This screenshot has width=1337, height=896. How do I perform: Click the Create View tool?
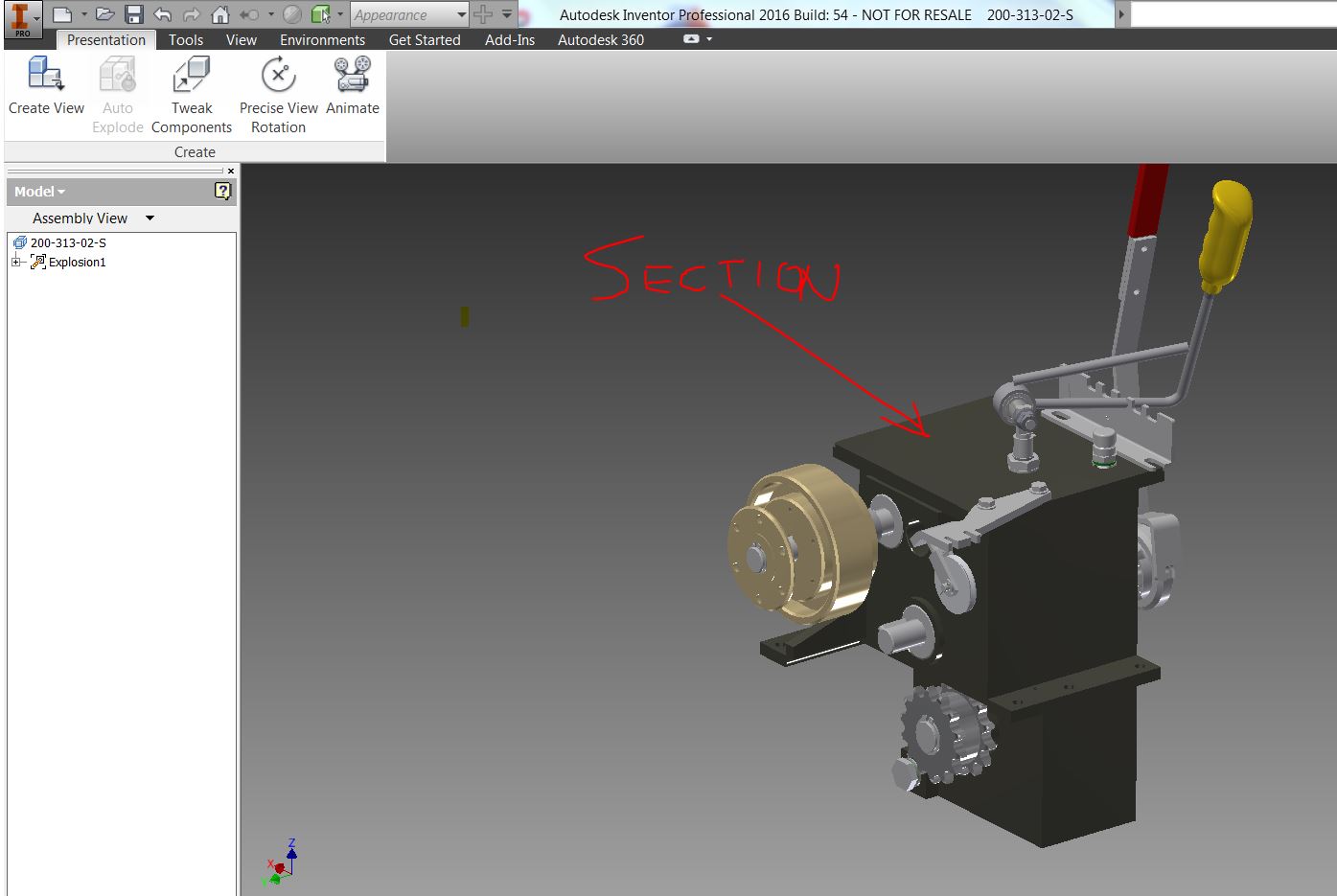[46, 86]
